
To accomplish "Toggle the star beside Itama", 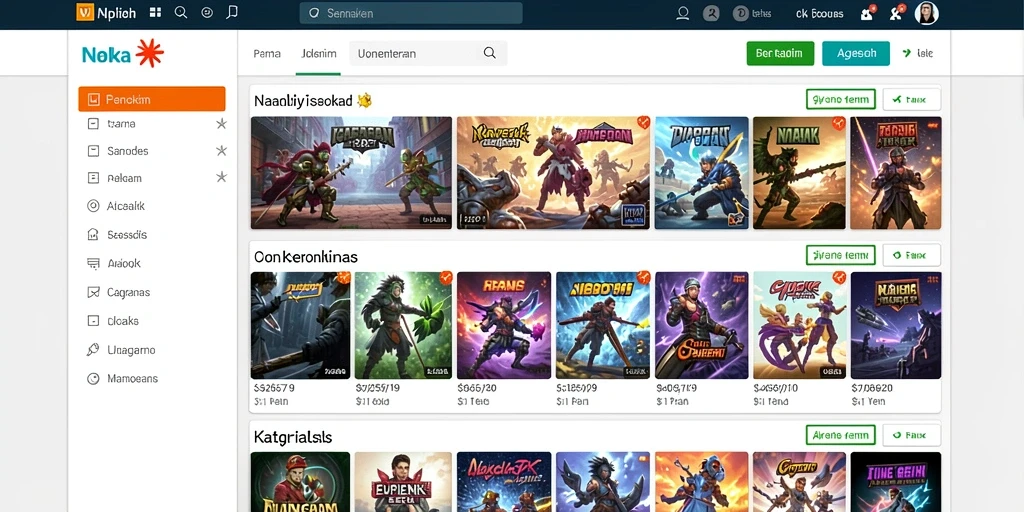I will pyautogui.click(x=221, y=123).
